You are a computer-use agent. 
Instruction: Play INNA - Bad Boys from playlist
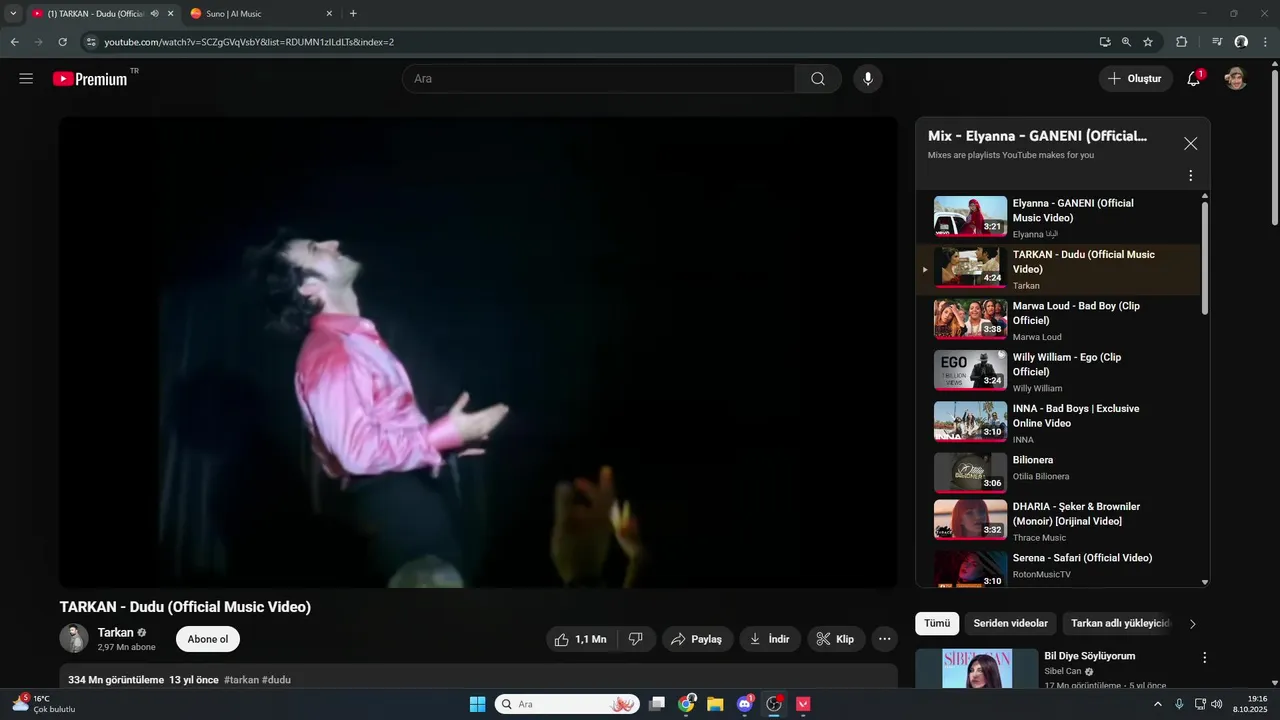point(1058,423)
